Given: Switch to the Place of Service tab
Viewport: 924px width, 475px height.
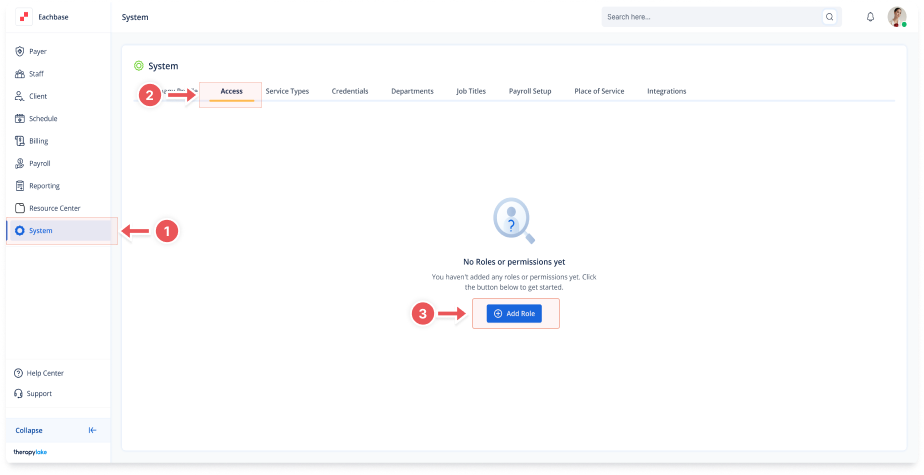Looking at the screenshot, I should point(599,91).
